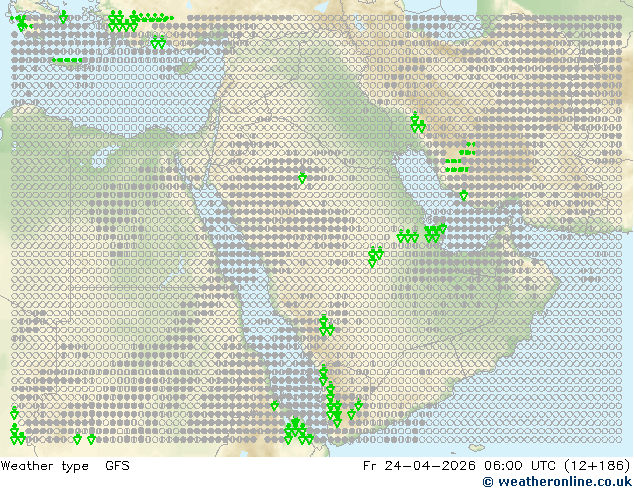Image resolution: width=634 pixels, height=490 pixels.
Task: Click the "Weather type GFS" caption
Action: pyautogui.click(x=65, y=466)
